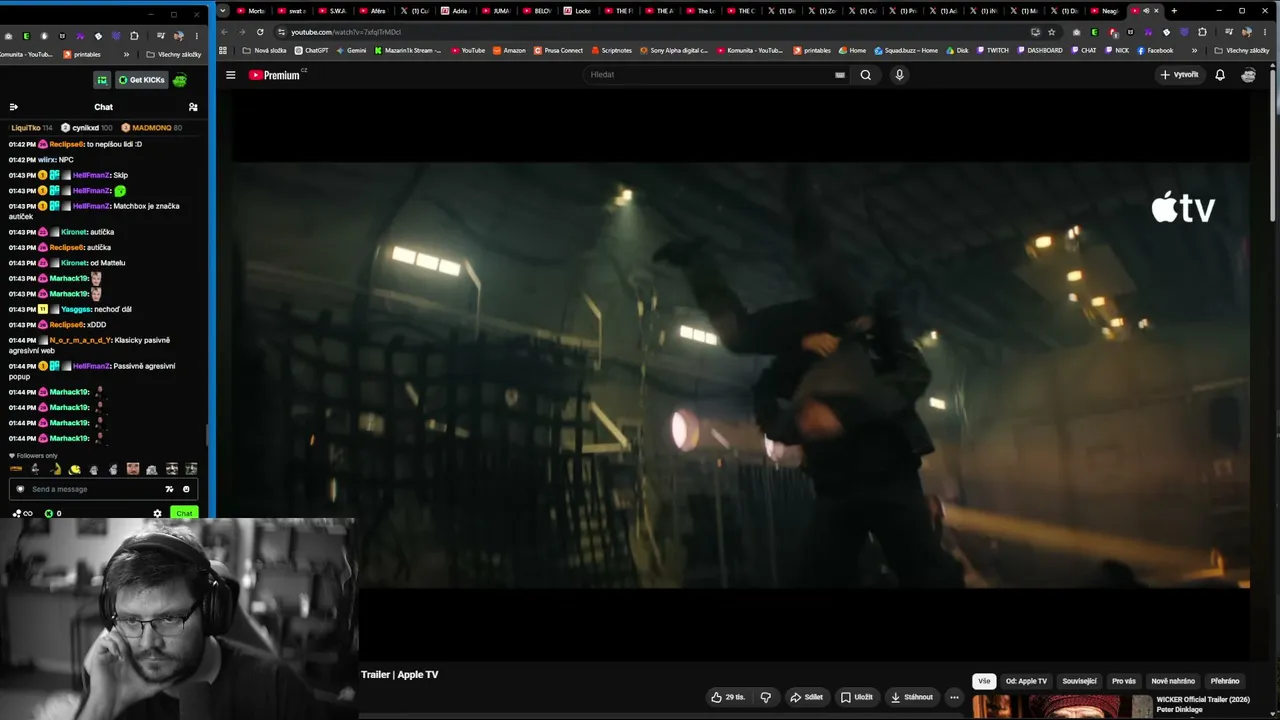Open chat settings gear icon

(x=157, y=513)
